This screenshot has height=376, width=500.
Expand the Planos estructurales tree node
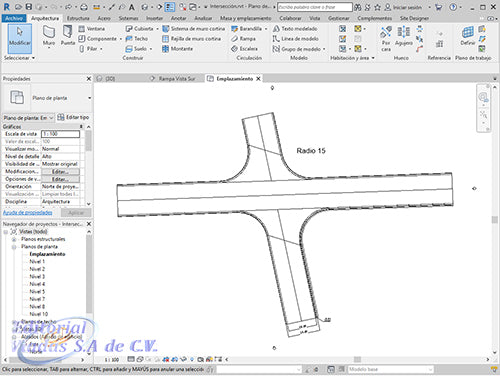[x=14, y=239]
